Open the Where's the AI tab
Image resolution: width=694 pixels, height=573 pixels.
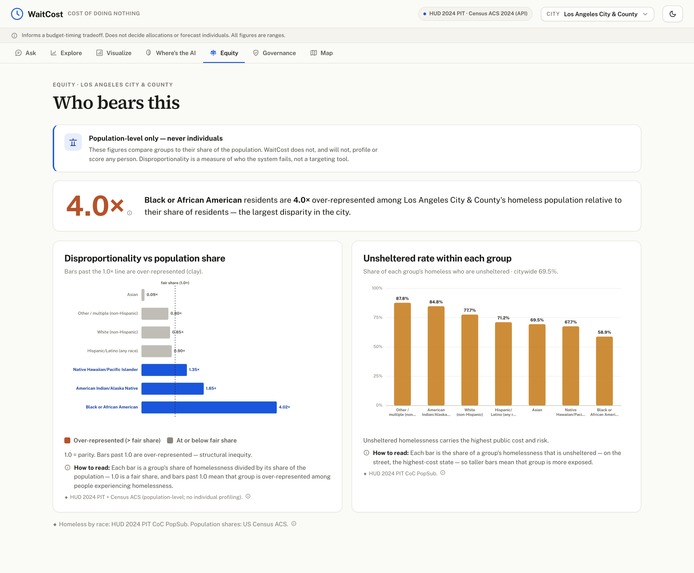point(171,53)
